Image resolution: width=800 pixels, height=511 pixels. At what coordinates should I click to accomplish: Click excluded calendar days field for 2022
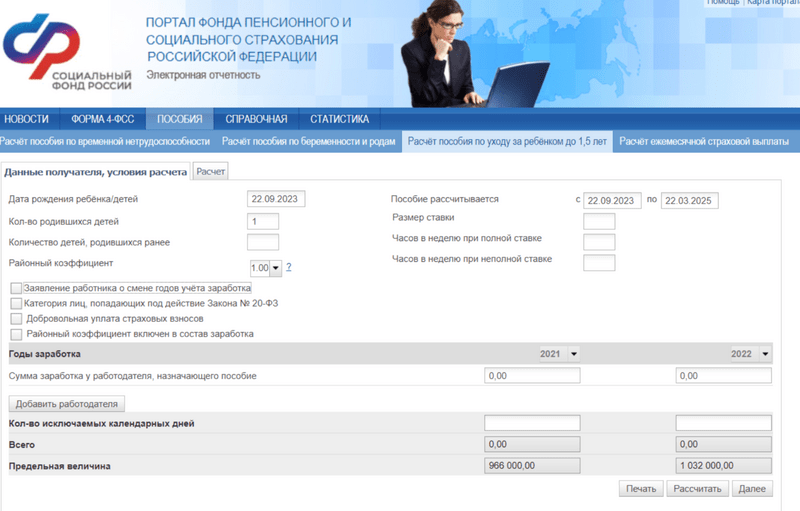click(723, 423)
